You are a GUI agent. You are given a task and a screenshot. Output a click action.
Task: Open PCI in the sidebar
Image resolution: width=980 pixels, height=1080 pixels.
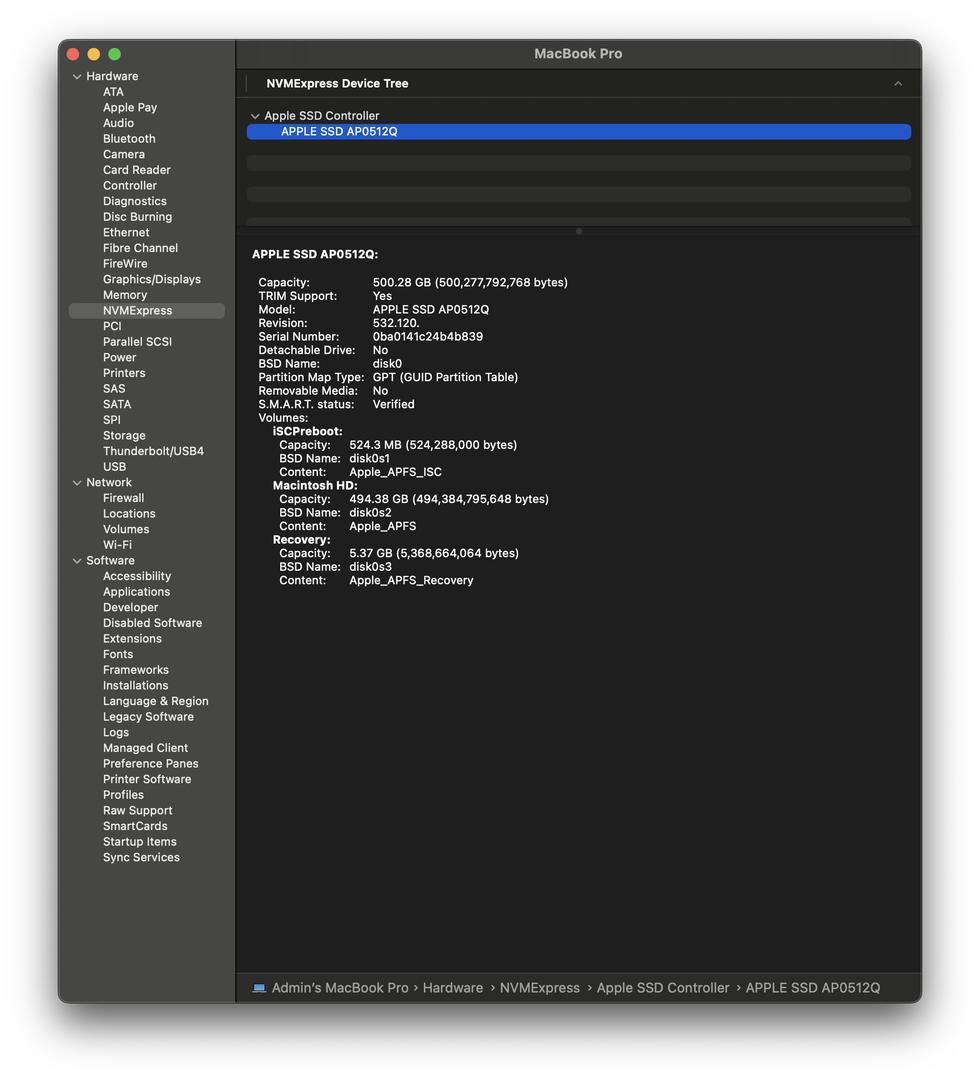coord(112,326)
